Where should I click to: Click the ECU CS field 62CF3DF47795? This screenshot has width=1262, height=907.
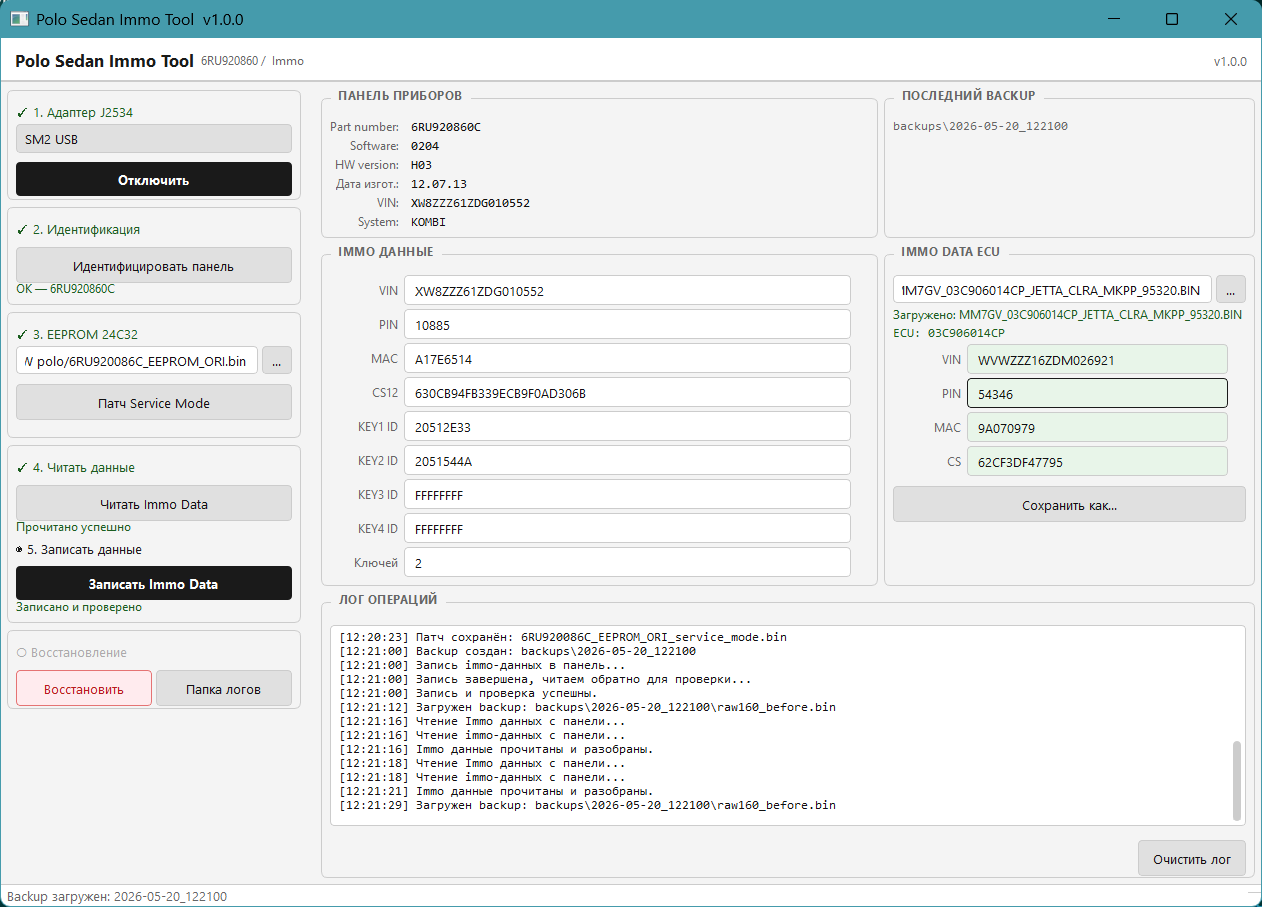[1097, 462]
